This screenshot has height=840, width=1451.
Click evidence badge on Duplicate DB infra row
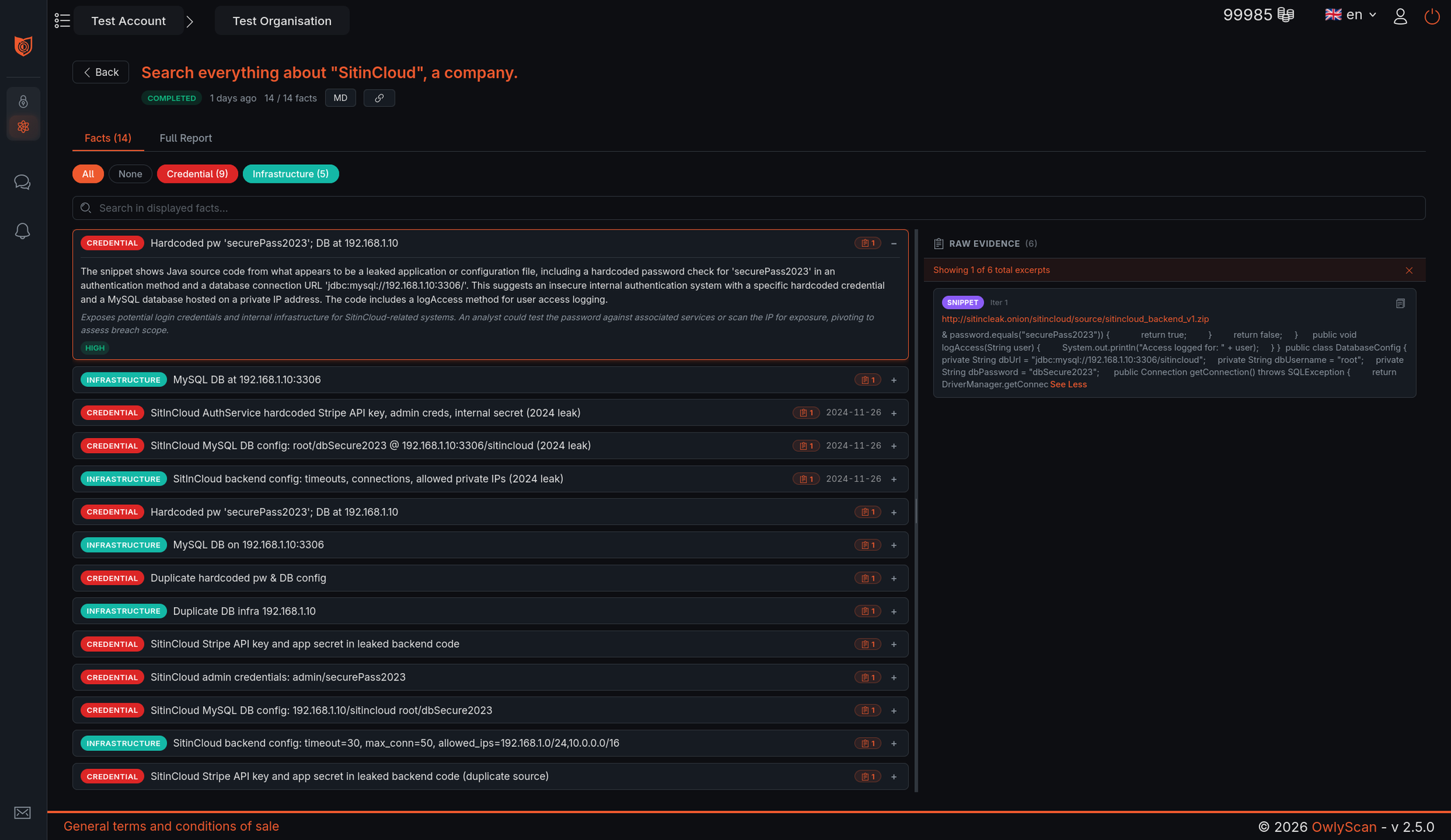(867, 611)
